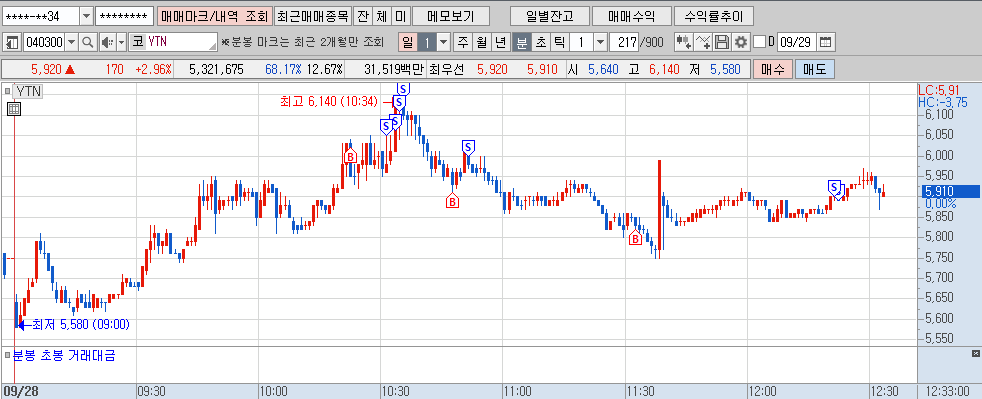
Task: Click the stock search magnifier icon
Action: (88, 43)
